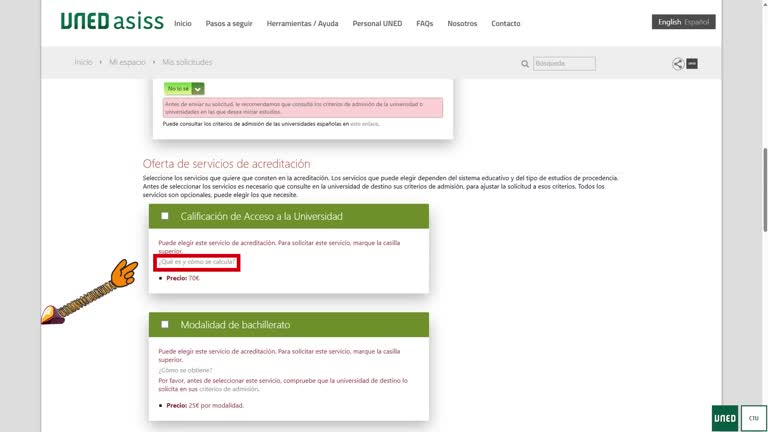Open Personal UNED menu

pyautogui.click(x=377, y=24)
